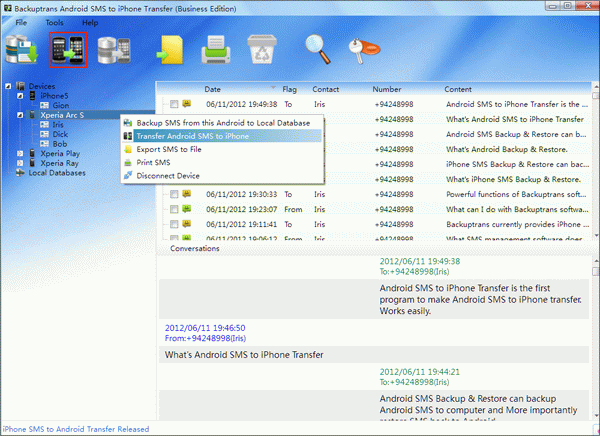Open the Help menu

click(90, 23)
